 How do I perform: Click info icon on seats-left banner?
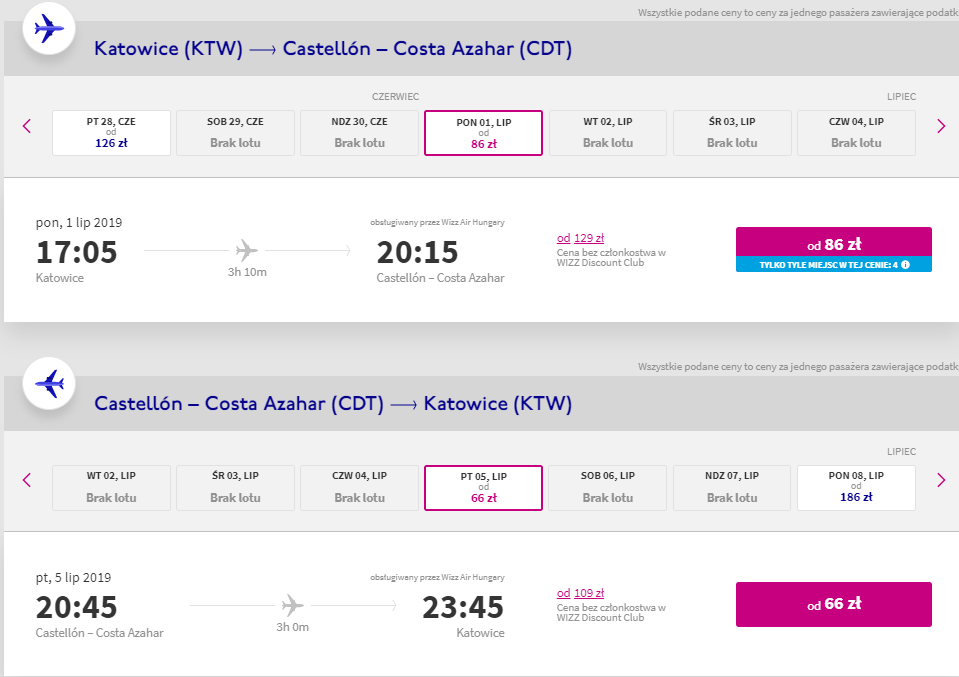(x=905, y=265)
